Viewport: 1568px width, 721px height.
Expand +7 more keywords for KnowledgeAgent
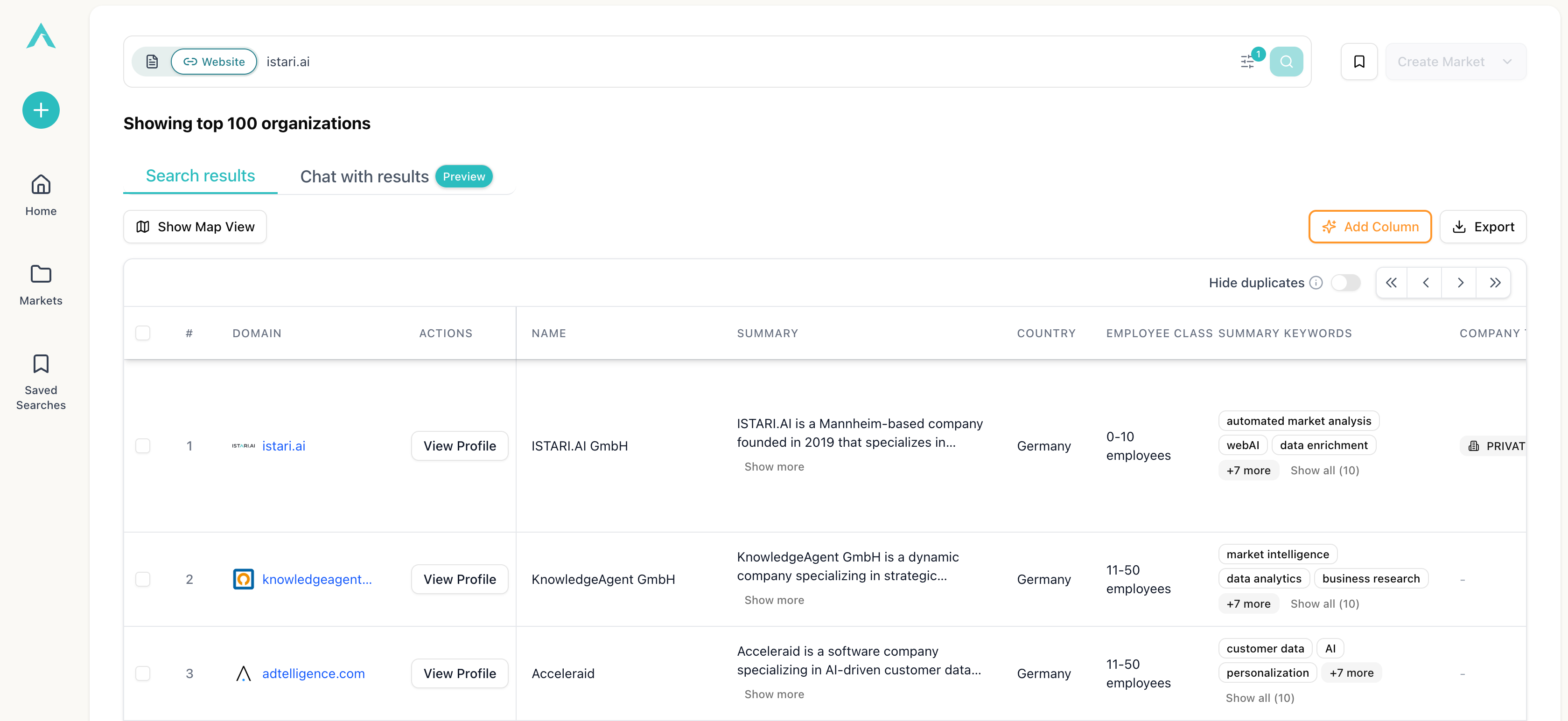(x=1248, y=603)
